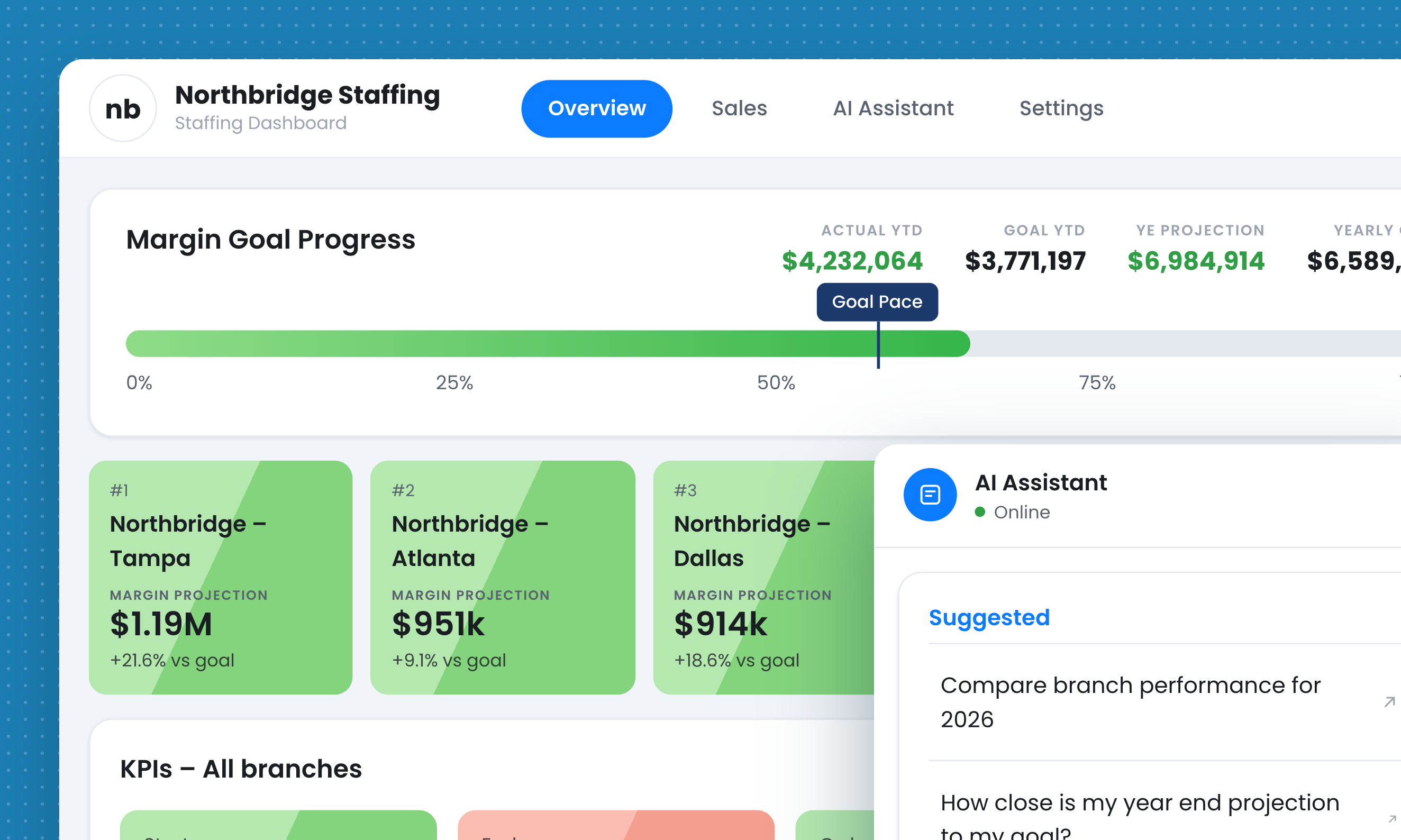Click the Margin Goal Progress heading

coord(270,240)
